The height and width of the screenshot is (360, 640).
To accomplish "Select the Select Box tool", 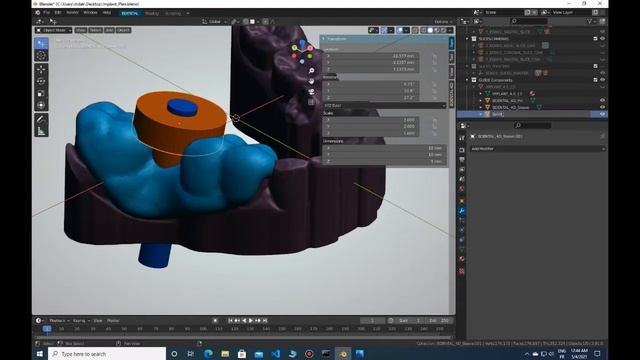I will tap(41, 43).
